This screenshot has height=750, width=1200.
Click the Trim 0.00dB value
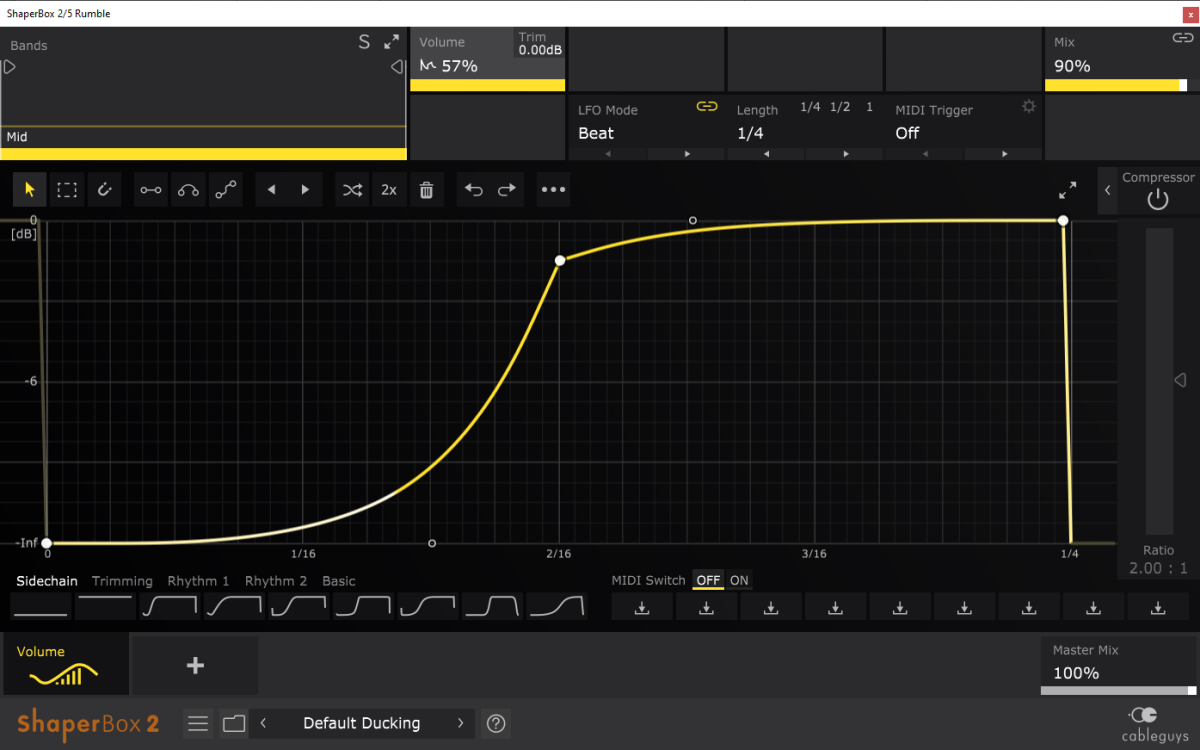click(x=540, y=50)
